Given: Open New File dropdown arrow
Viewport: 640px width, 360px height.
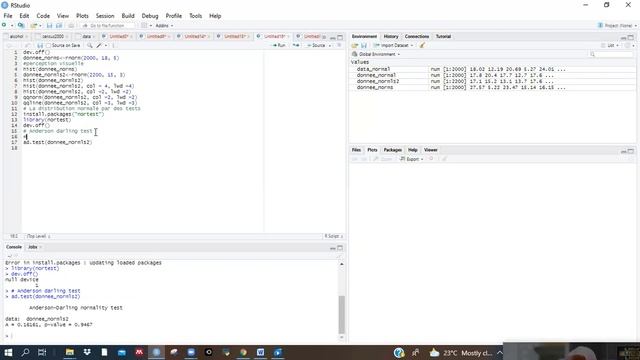Looking at the screenshot, I should click(12, 26).
